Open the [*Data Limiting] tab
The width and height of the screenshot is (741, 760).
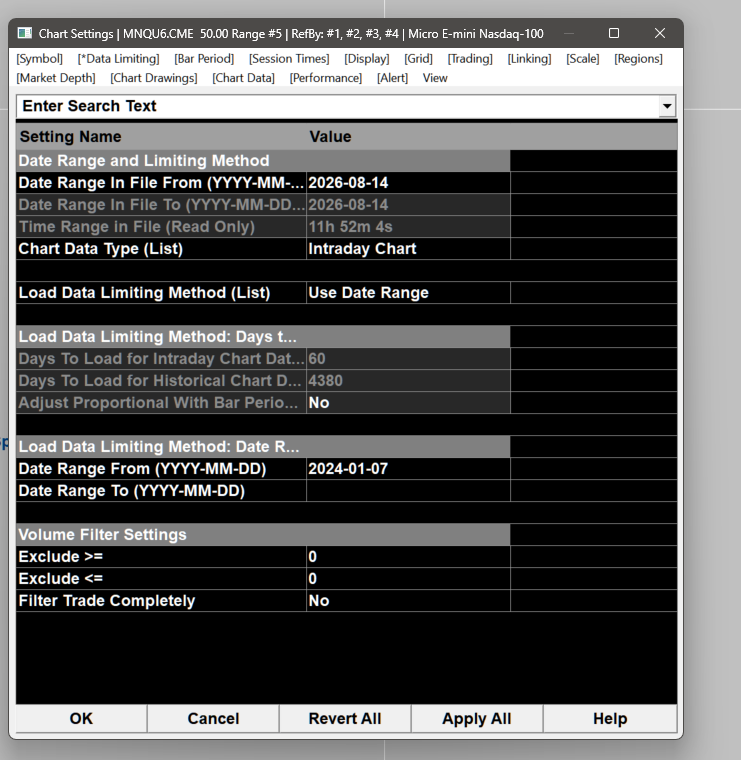tap(118, 59)
